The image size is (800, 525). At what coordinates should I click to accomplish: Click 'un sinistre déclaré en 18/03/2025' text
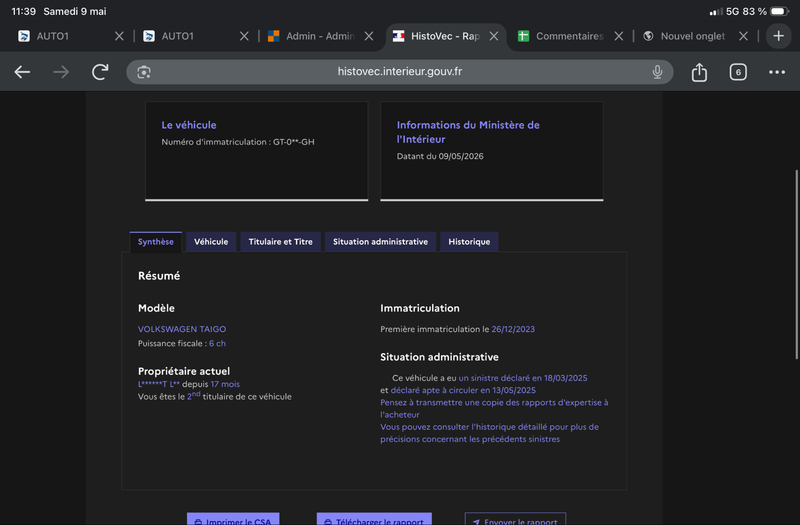coord(522,378)
